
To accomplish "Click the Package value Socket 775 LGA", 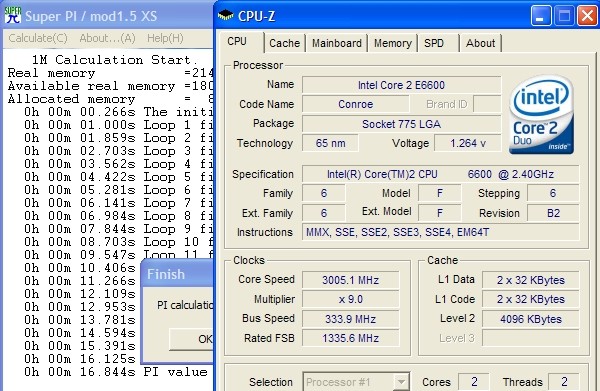I will click(x=401, y=124).
